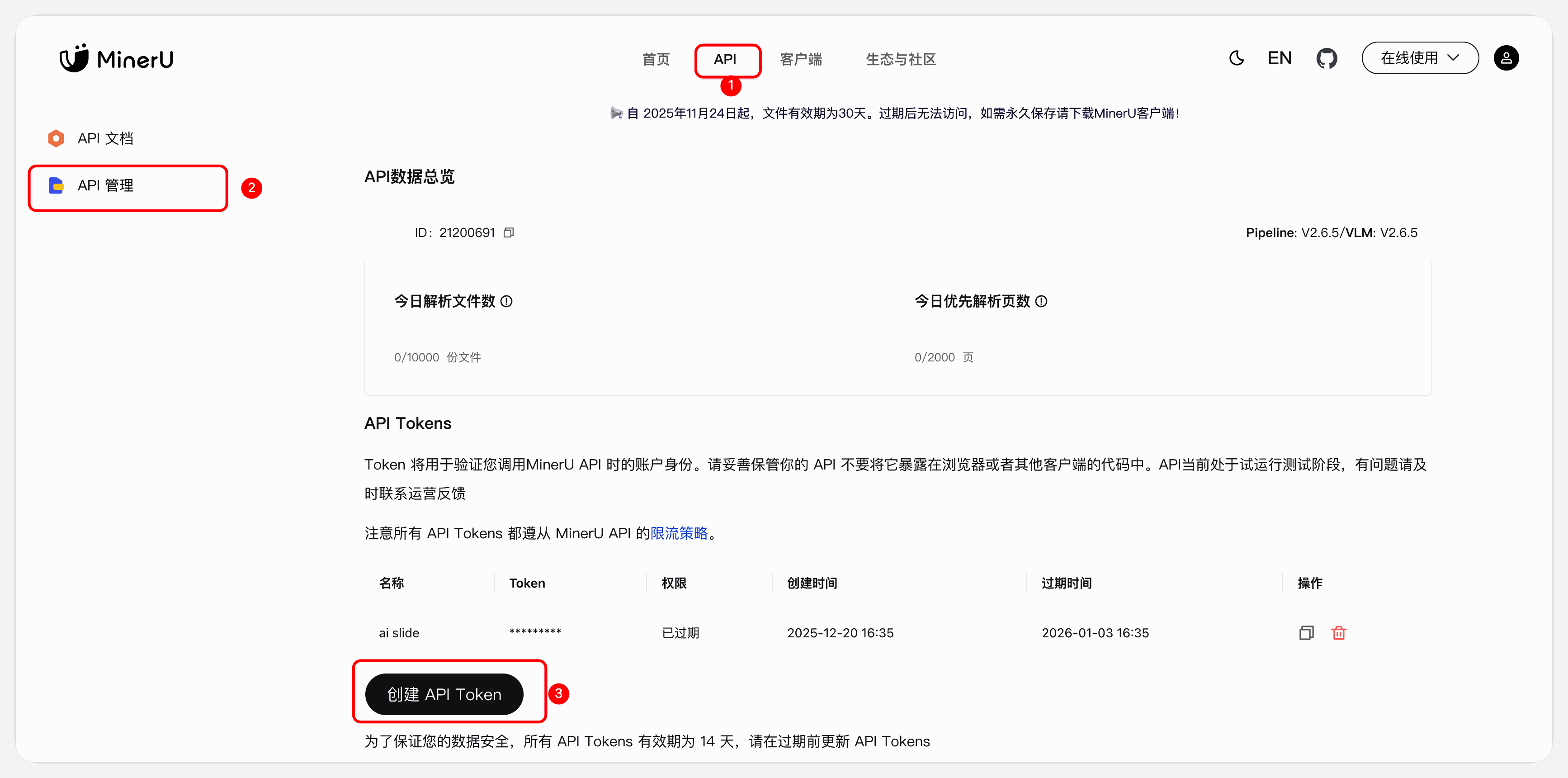Copy the account ID 21200691
The image size is (1568, 778).
[x=508, y=232]
